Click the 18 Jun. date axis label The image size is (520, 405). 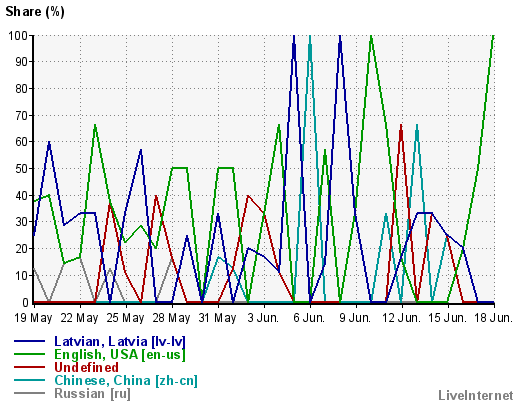[493, 318]
